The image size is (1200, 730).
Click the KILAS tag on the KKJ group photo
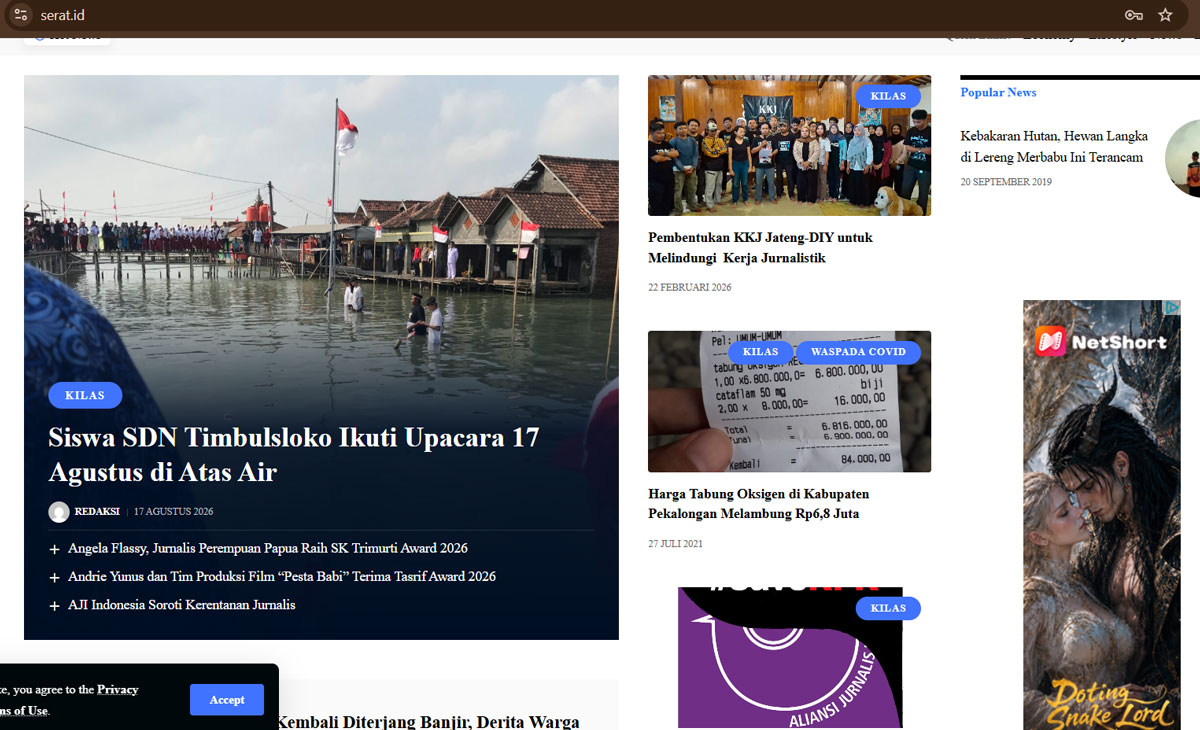click(888, 97)
